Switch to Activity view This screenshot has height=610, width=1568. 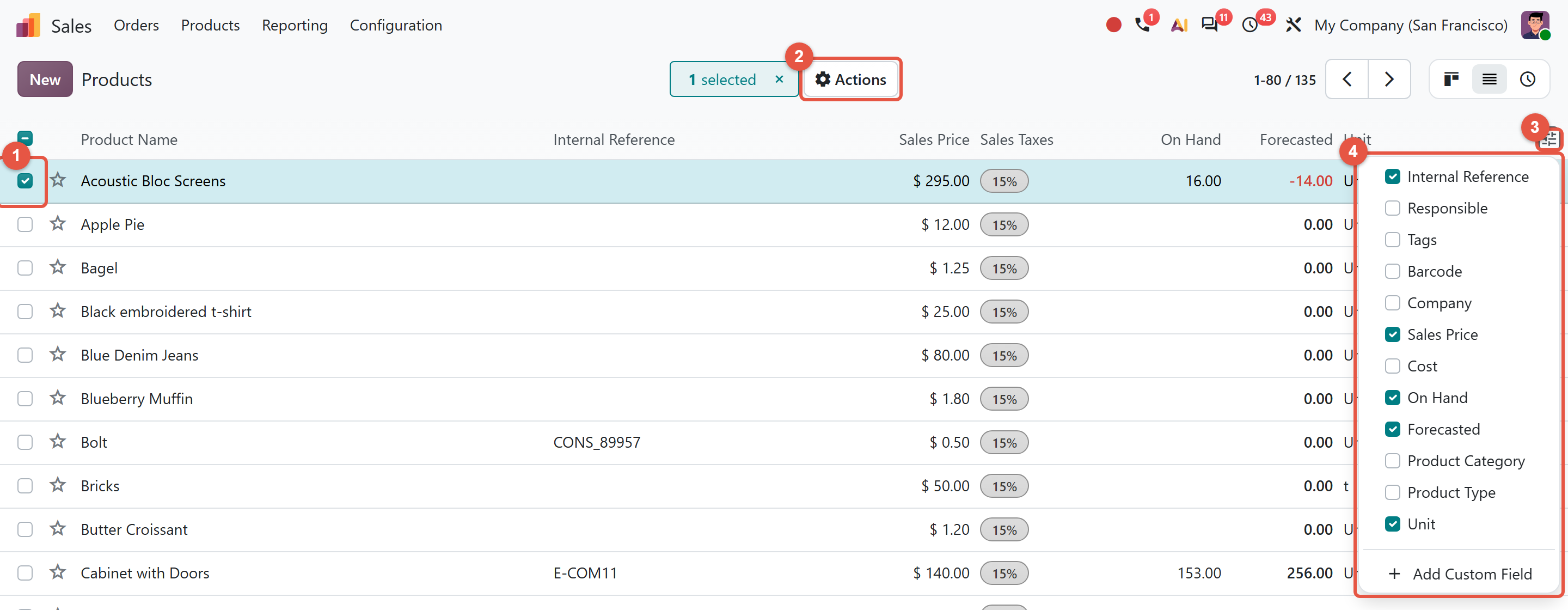point(1527,79)
